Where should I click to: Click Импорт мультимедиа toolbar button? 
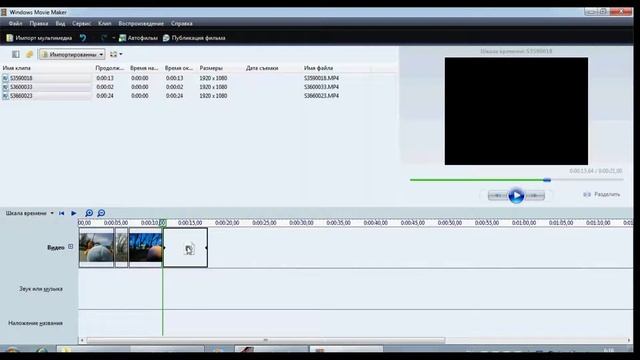[39, 38]
